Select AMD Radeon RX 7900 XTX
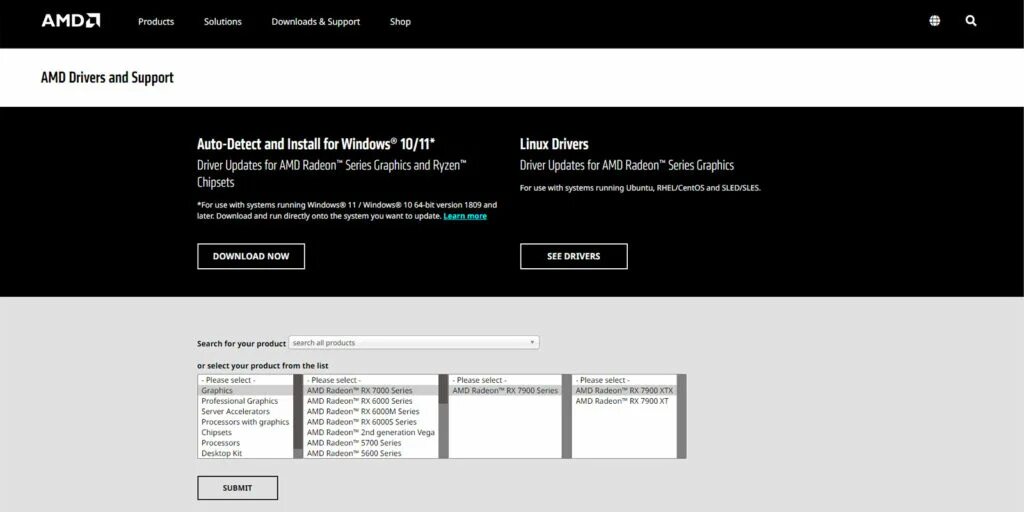This screenshot has width=1024, height=512. [x=624, y=391]
